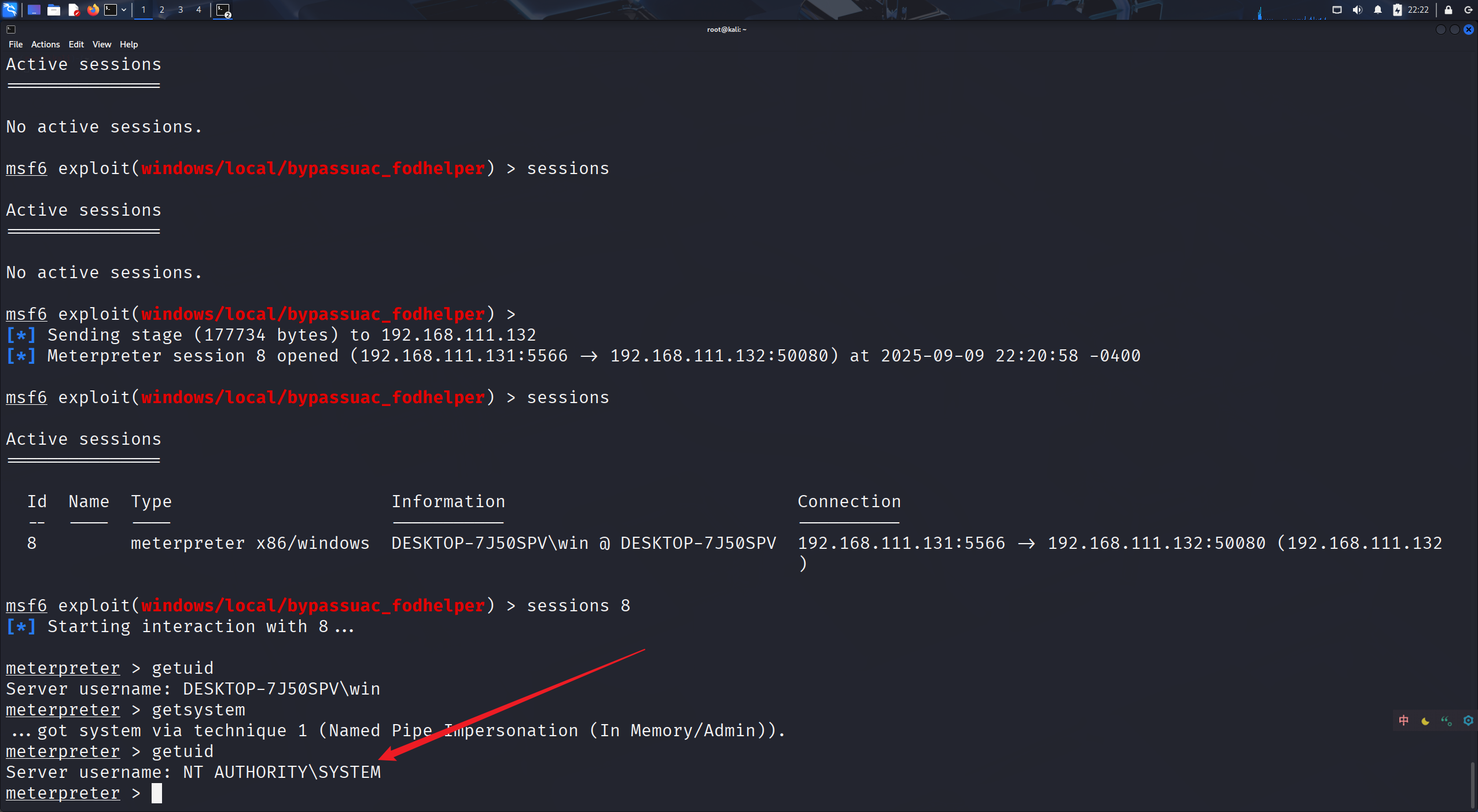Open the Kali applications menu

pos(10,9)
